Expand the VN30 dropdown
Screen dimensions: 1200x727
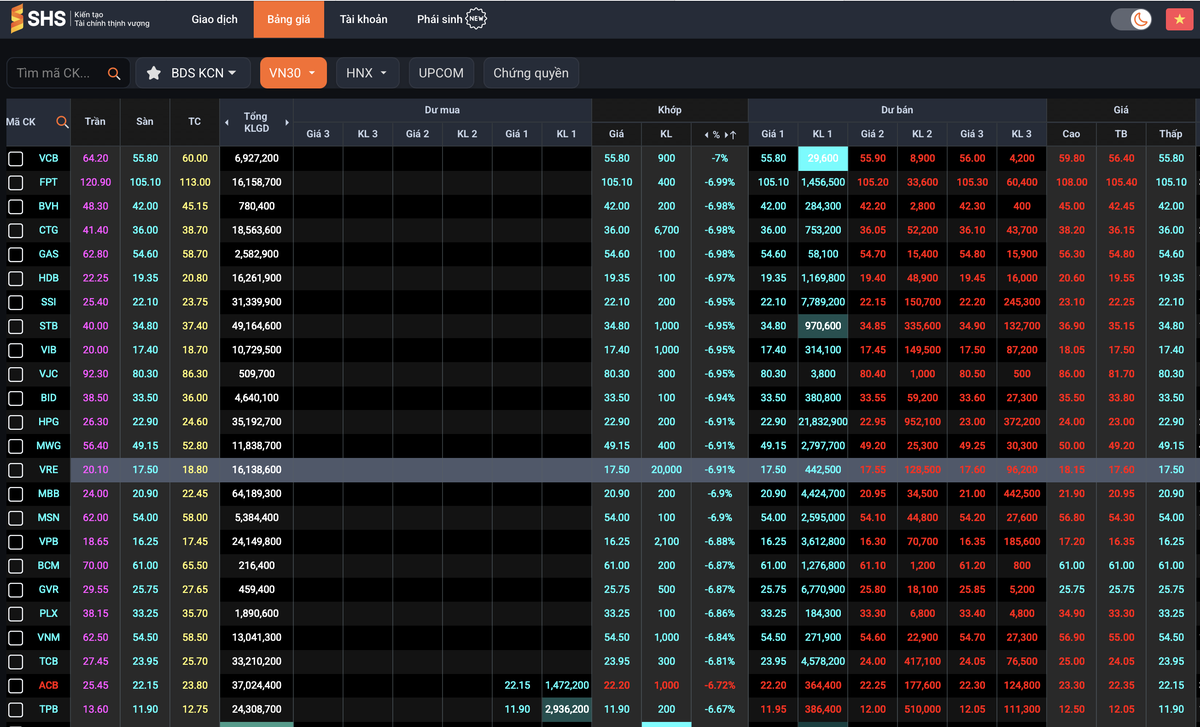click(293, 73)
